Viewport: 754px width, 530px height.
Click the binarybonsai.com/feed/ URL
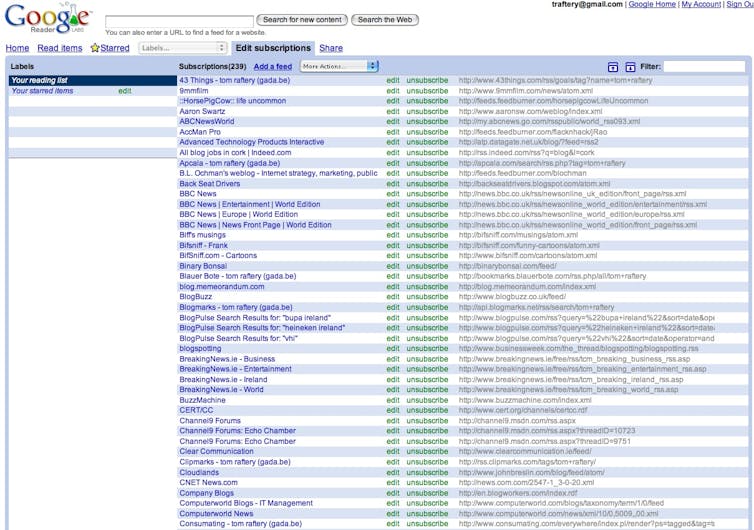point(507,266)
